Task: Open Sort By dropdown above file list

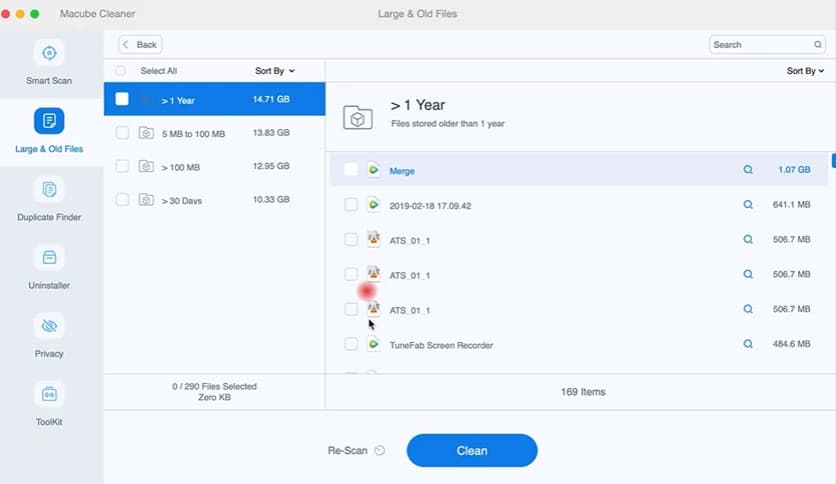Action: pos(805,71)
